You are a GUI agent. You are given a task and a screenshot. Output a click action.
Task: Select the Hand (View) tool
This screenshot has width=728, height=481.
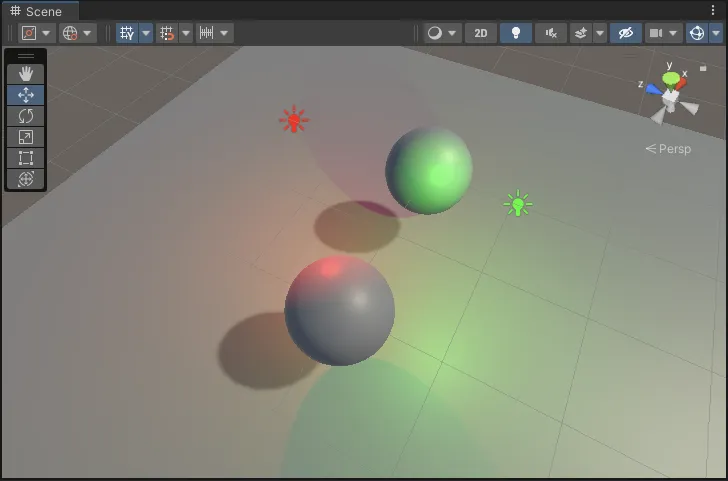(x=26, y=74)
